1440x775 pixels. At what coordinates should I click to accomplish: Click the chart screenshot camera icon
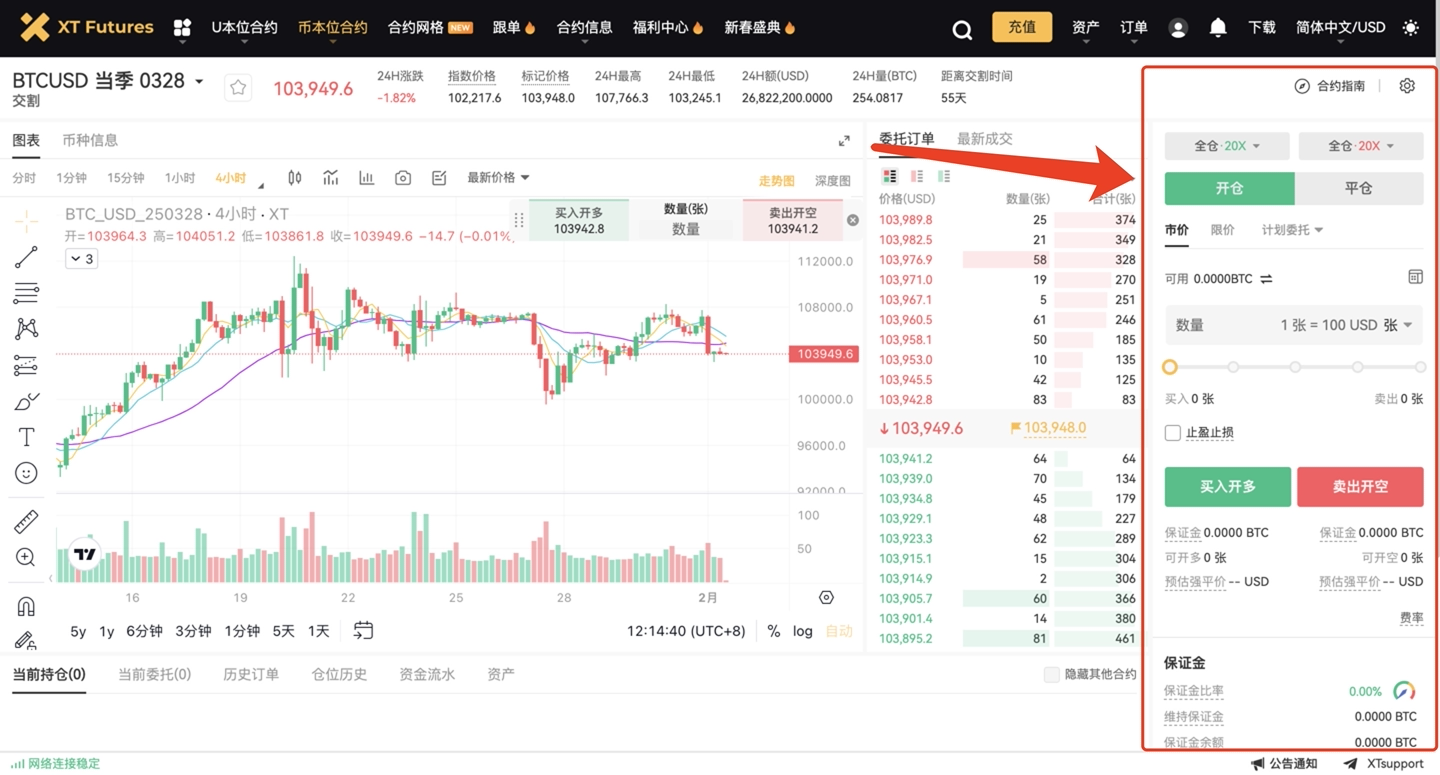[403, 178]
